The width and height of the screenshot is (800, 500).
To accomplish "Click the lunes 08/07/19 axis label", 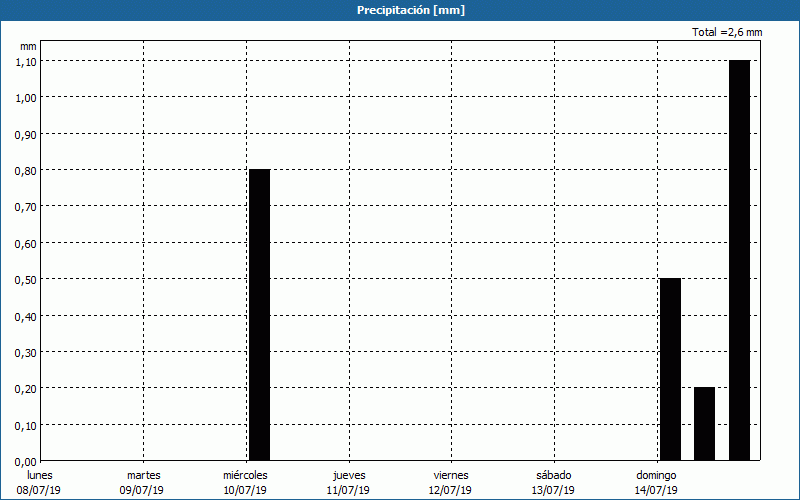I will (39, 483).
